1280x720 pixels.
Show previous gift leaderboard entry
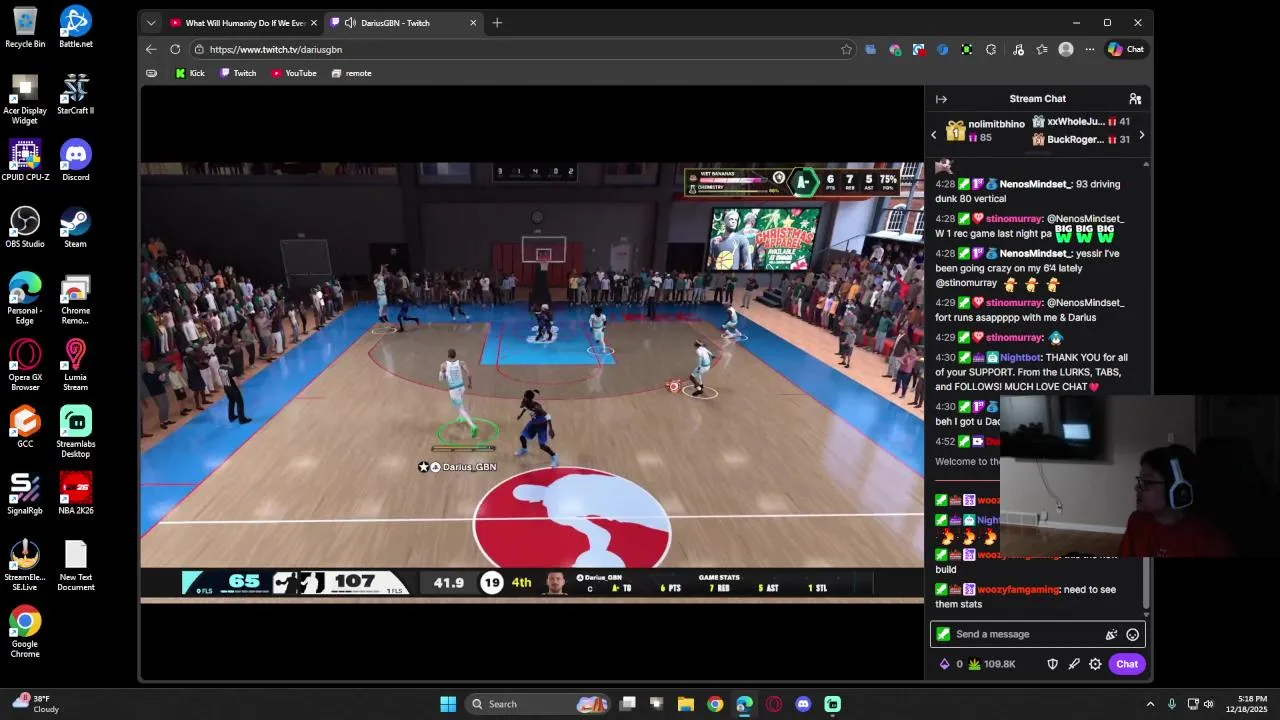tap(934, 135)
